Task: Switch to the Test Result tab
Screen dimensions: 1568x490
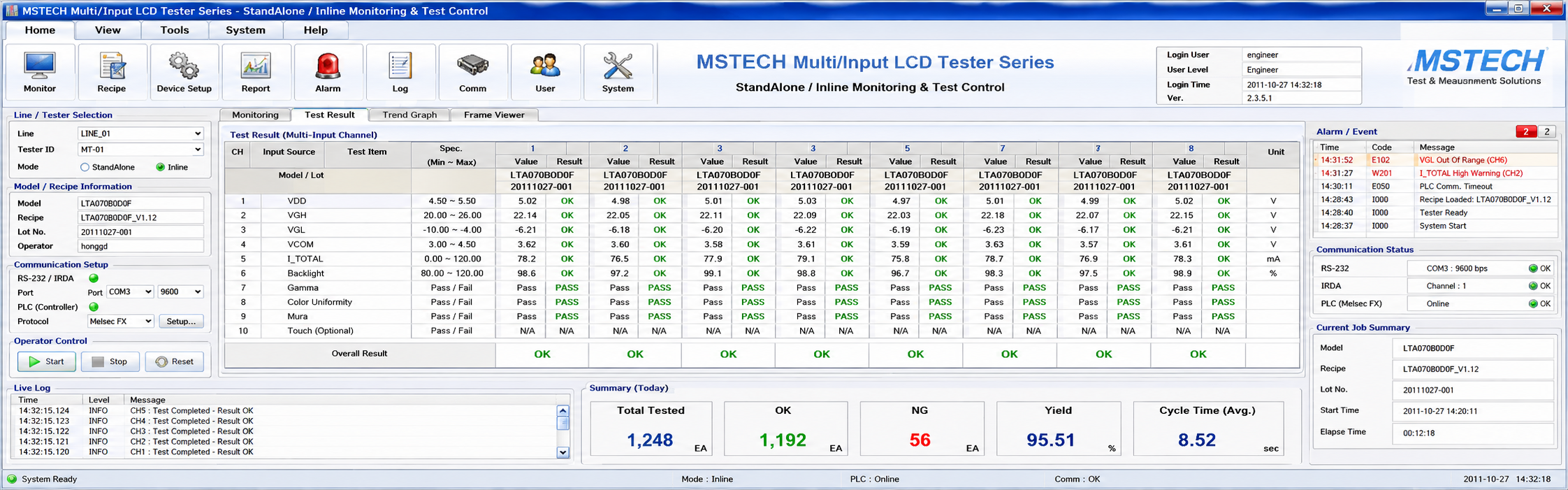Action: click(330, 115)
